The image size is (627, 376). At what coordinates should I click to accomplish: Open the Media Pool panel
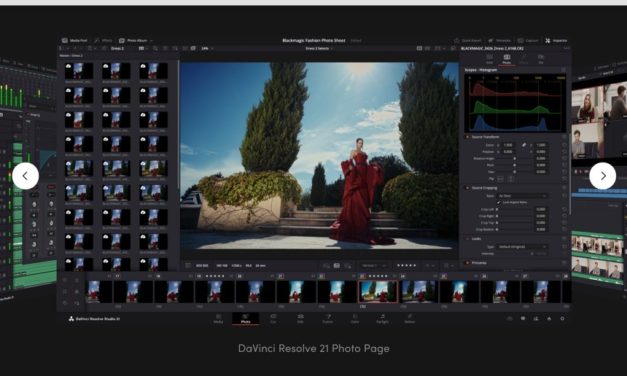point(75,40)
